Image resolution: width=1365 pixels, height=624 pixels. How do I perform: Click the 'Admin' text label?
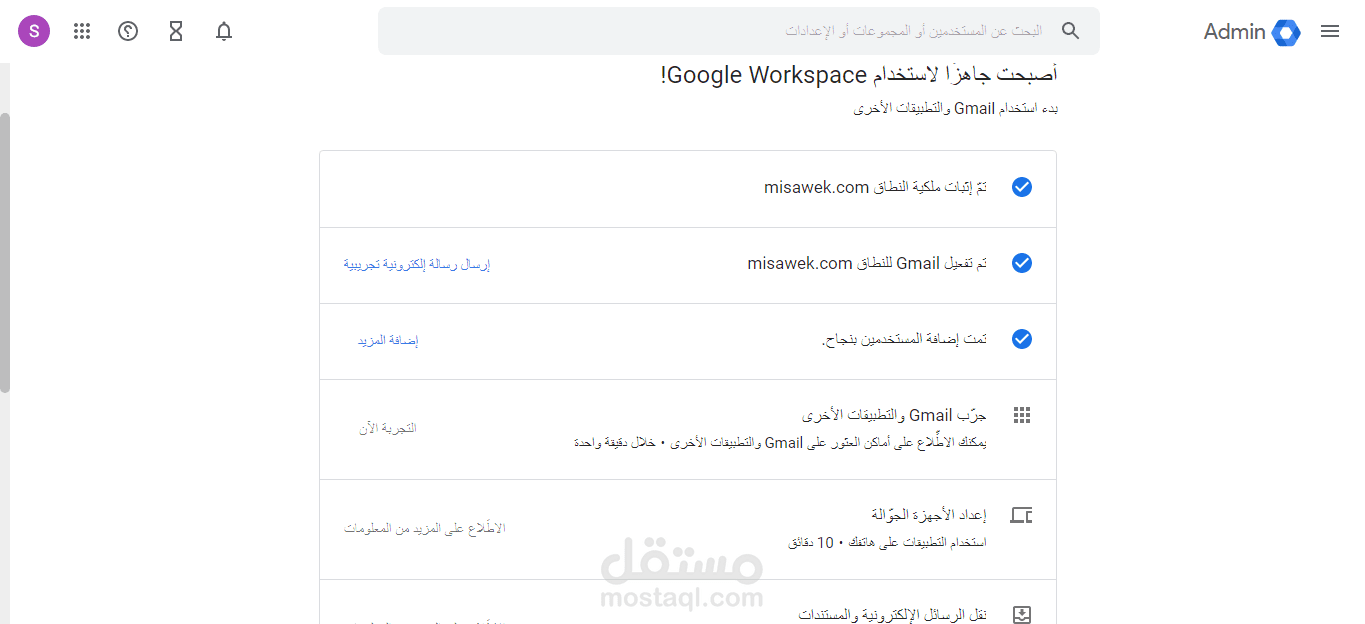(x=1235, y=32)
